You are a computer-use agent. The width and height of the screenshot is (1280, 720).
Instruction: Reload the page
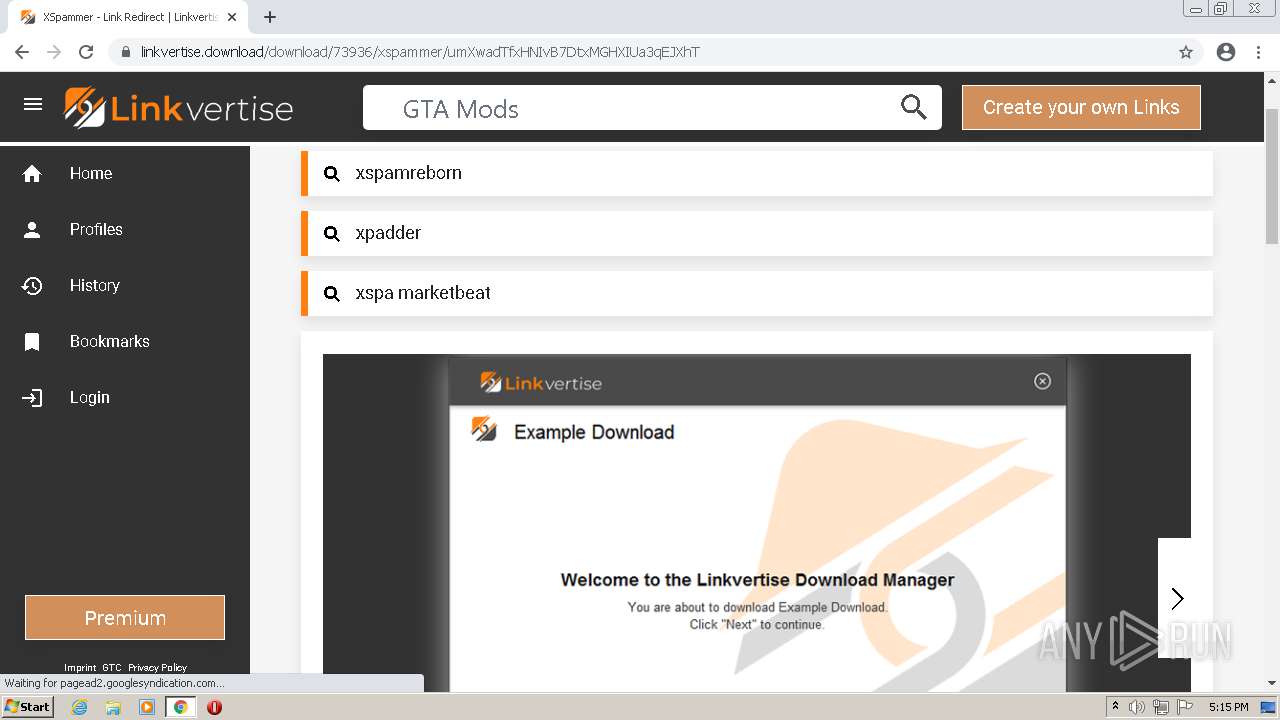pos(86,52)
